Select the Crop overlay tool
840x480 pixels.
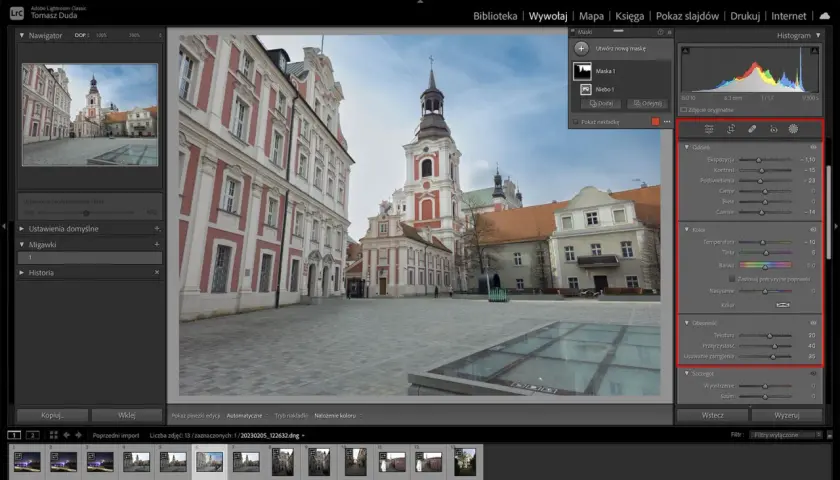(731, 129)
